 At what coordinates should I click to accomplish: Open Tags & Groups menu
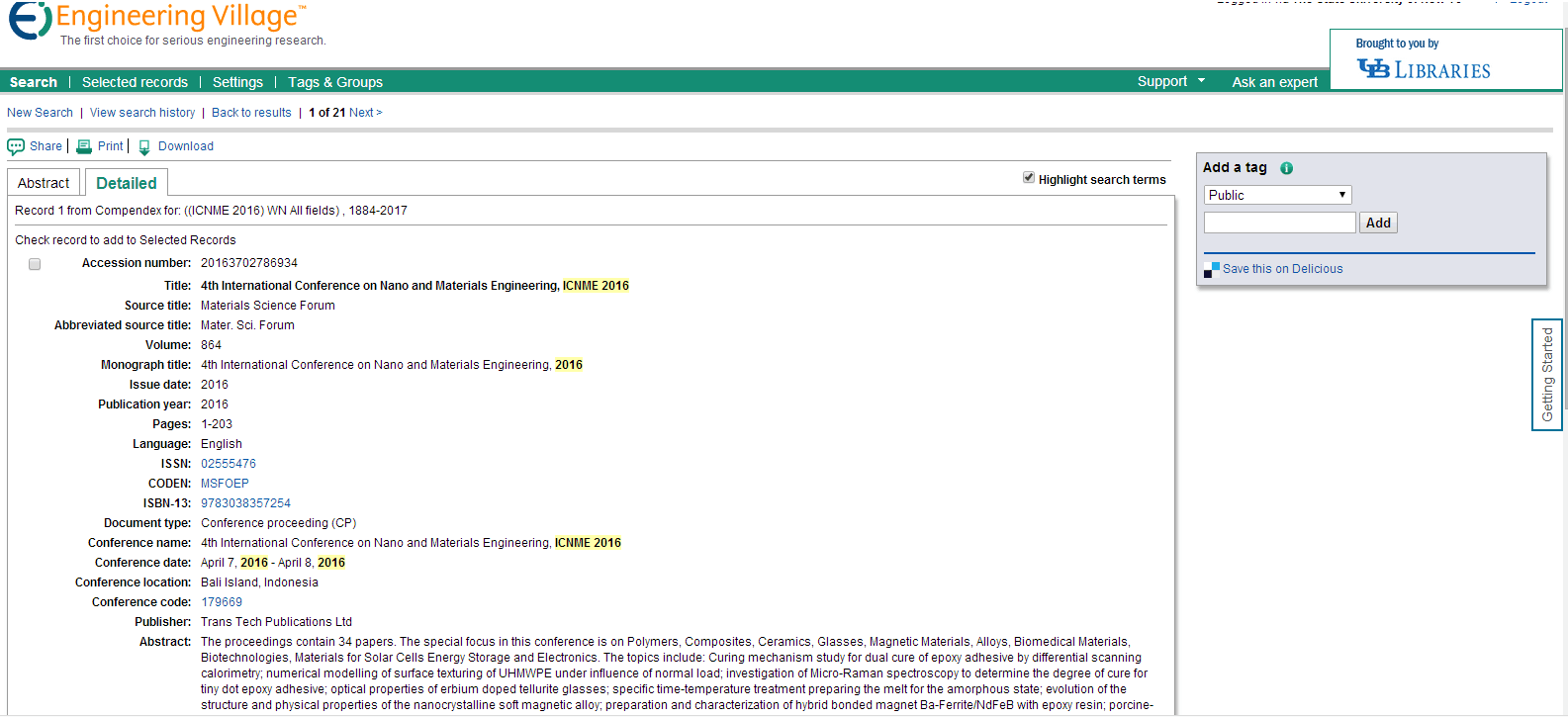[x=335, y=82]
